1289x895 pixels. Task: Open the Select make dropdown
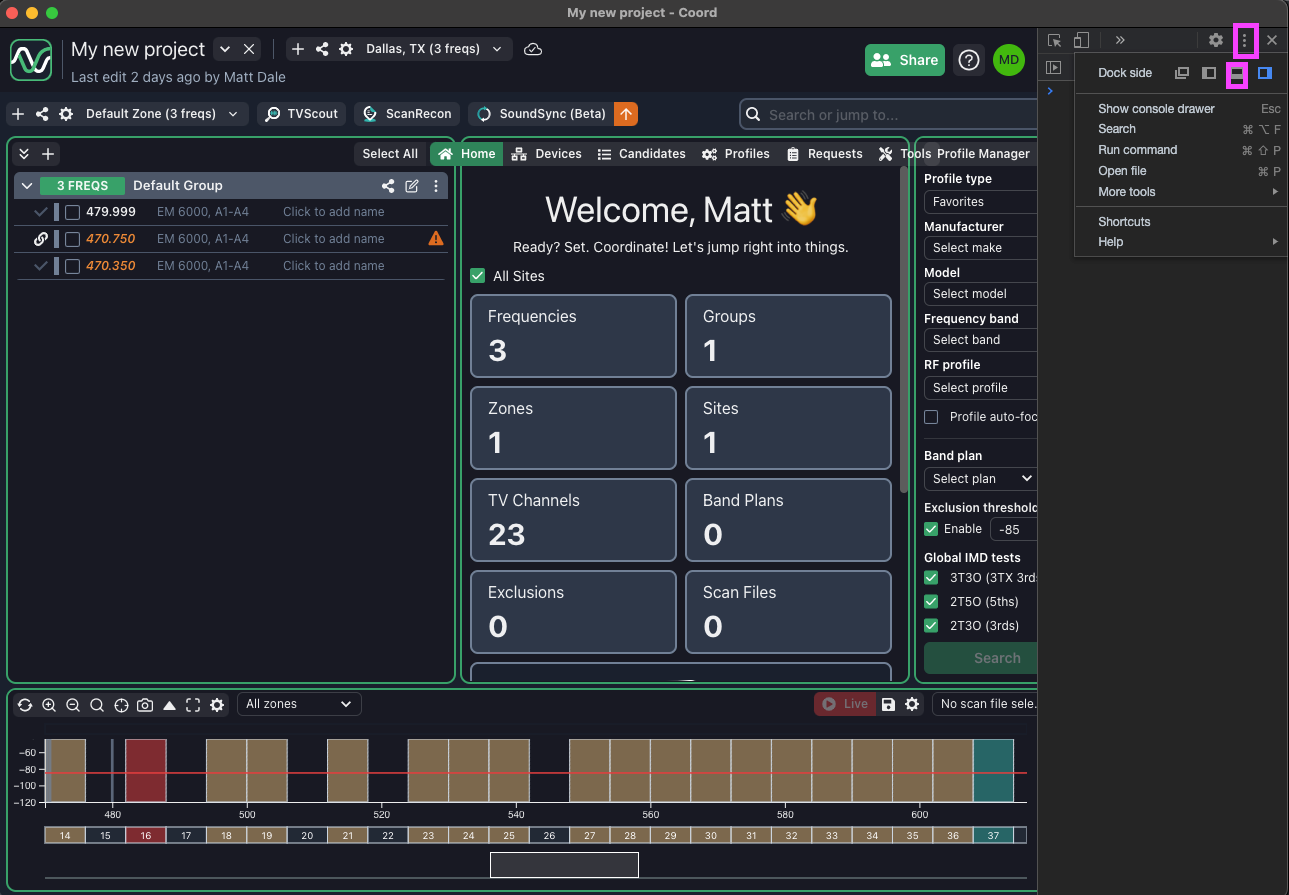(980, 248)
